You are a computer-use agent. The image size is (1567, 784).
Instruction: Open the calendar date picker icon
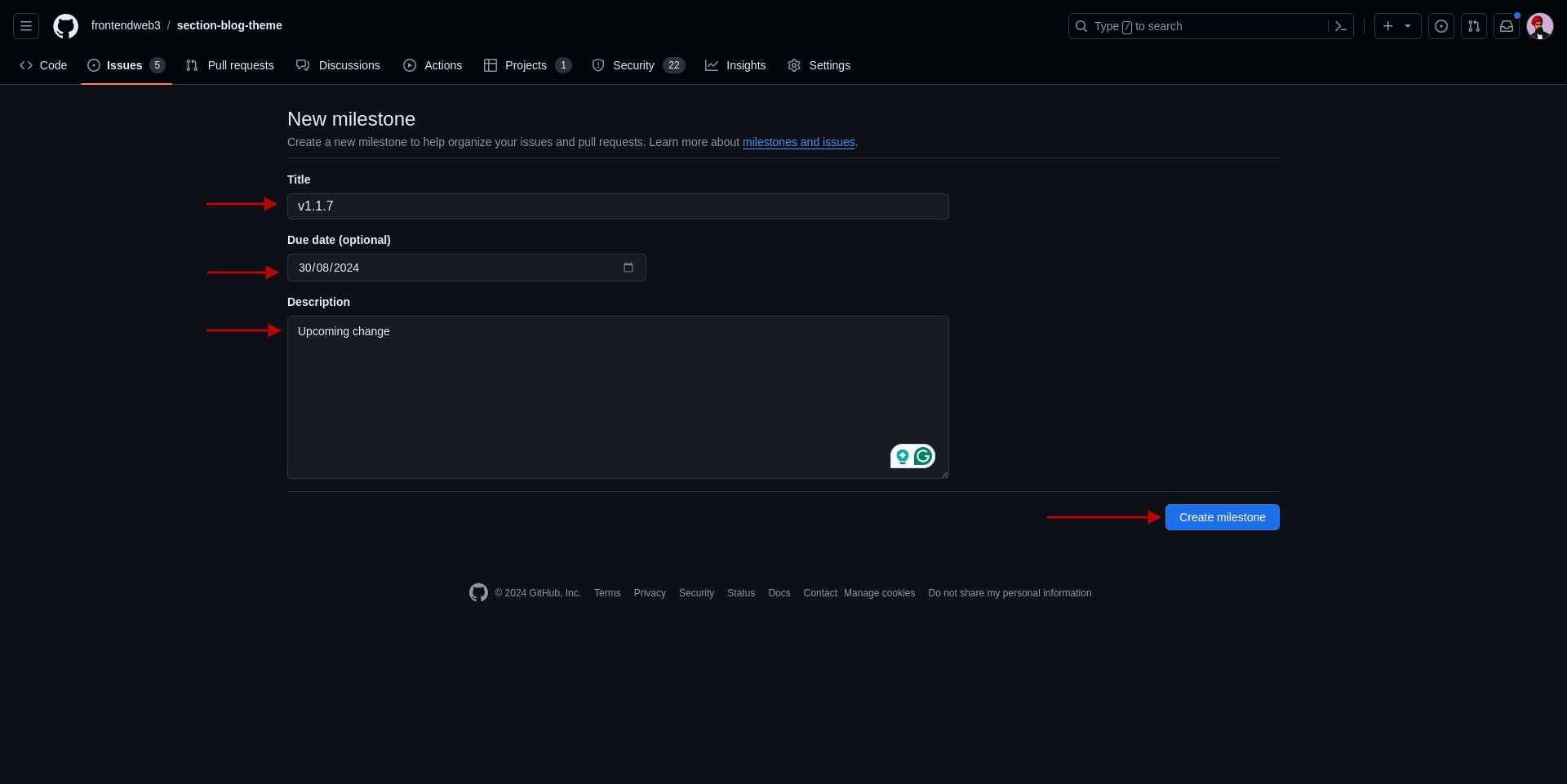(628, 268)
